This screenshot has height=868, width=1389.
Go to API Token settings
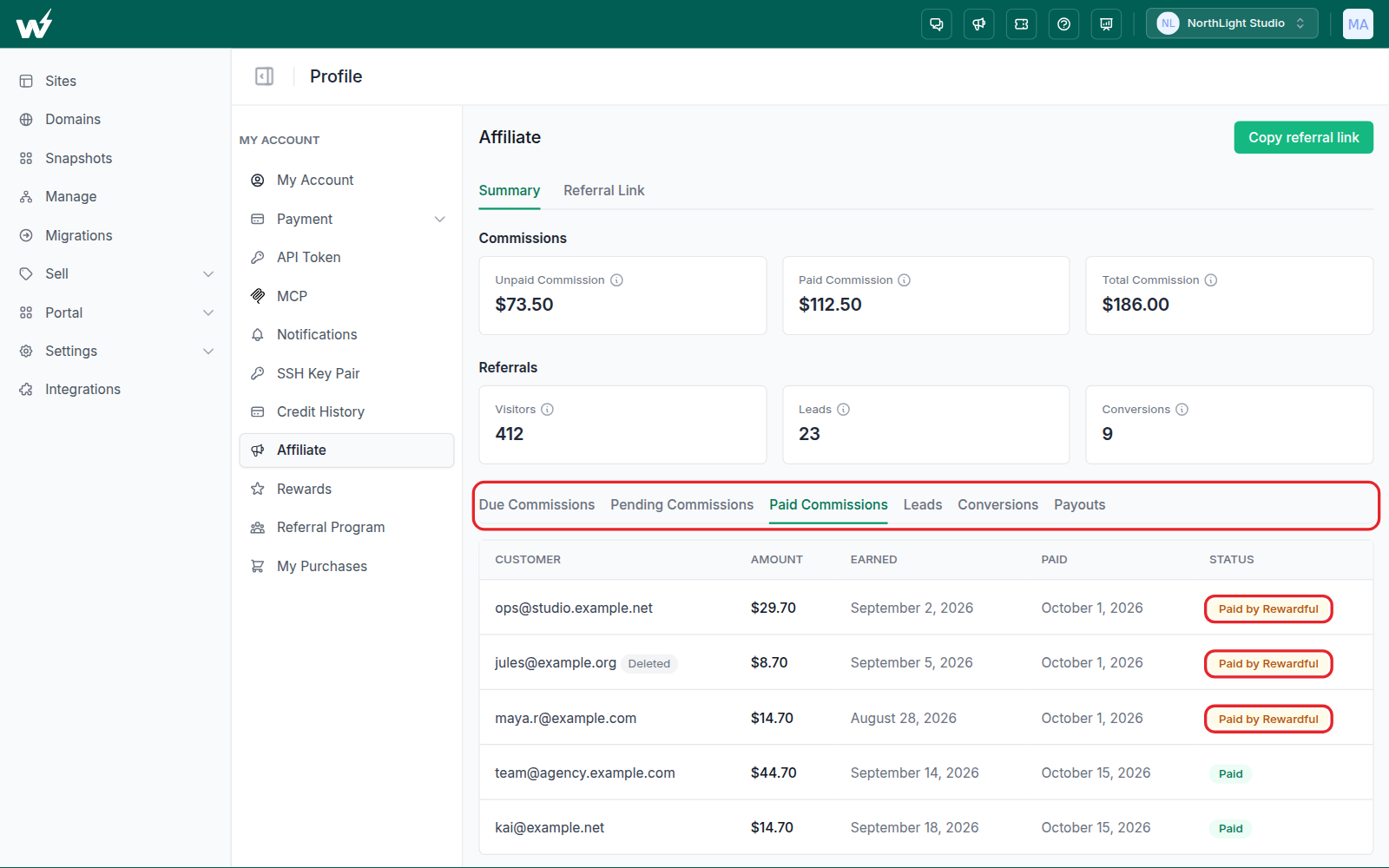346,258
